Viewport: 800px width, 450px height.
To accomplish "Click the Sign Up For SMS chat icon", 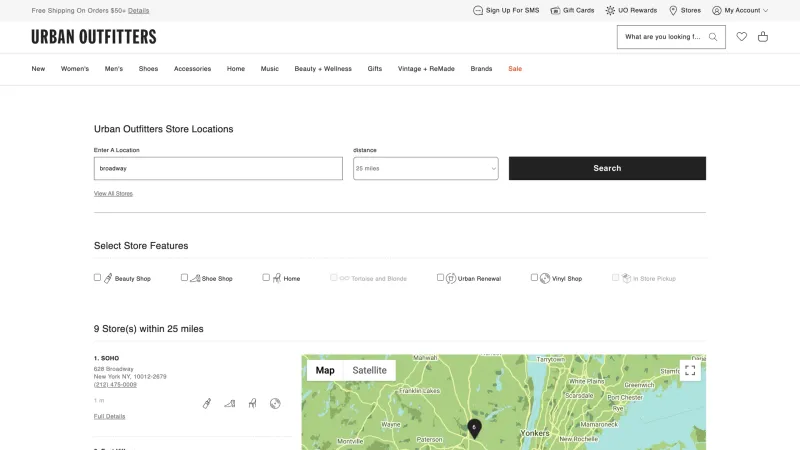I will click(478, 10).
